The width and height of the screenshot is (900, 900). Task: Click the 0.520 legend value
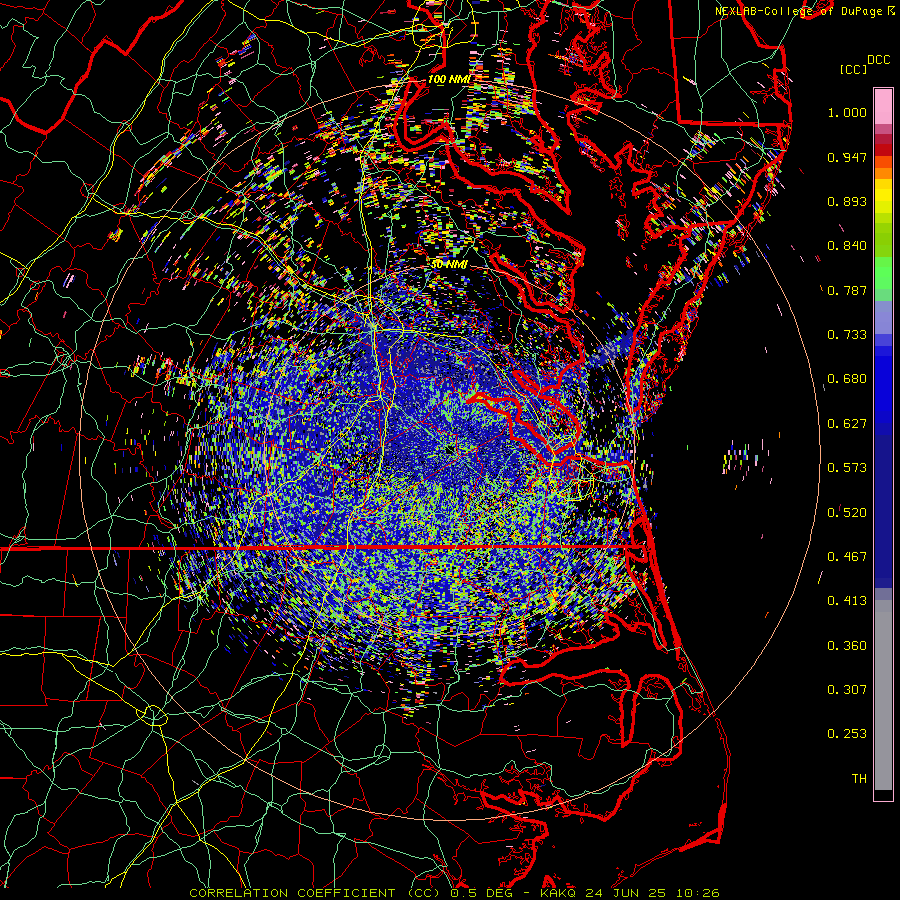point(847,513)
